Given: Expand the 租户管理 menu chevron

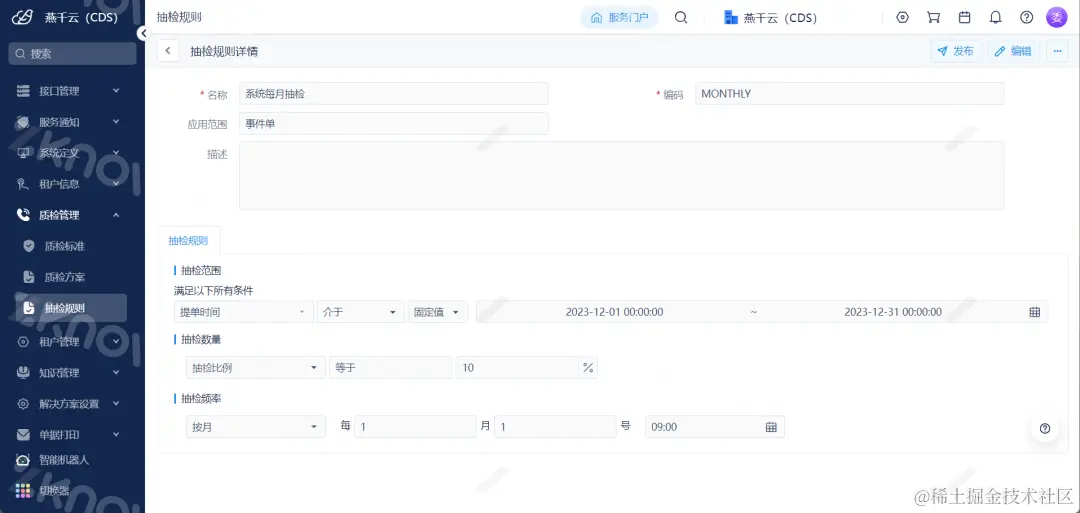Looking at the screenshot, I should pyautogui.click(x=116, y=342).
